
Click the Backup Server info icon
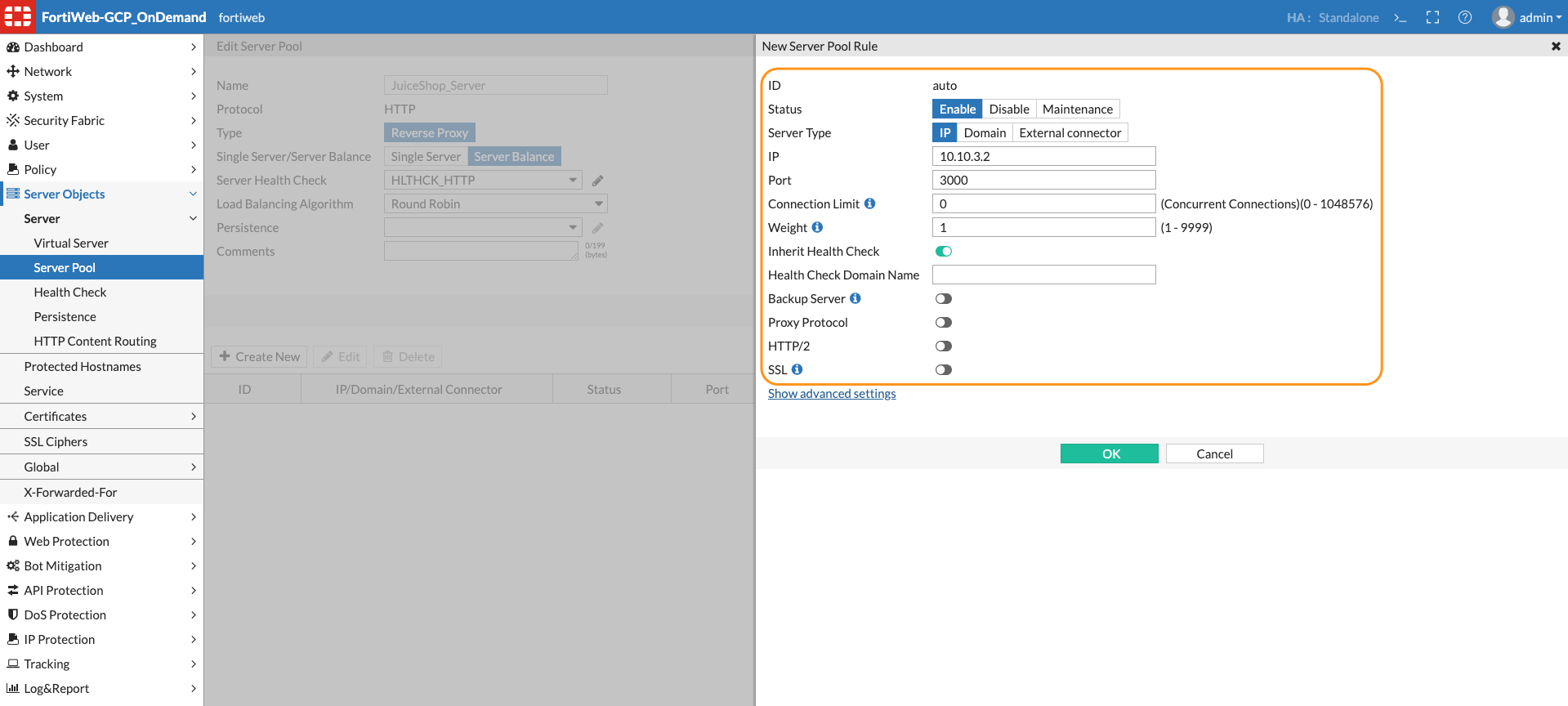click(x=855, y=298)
